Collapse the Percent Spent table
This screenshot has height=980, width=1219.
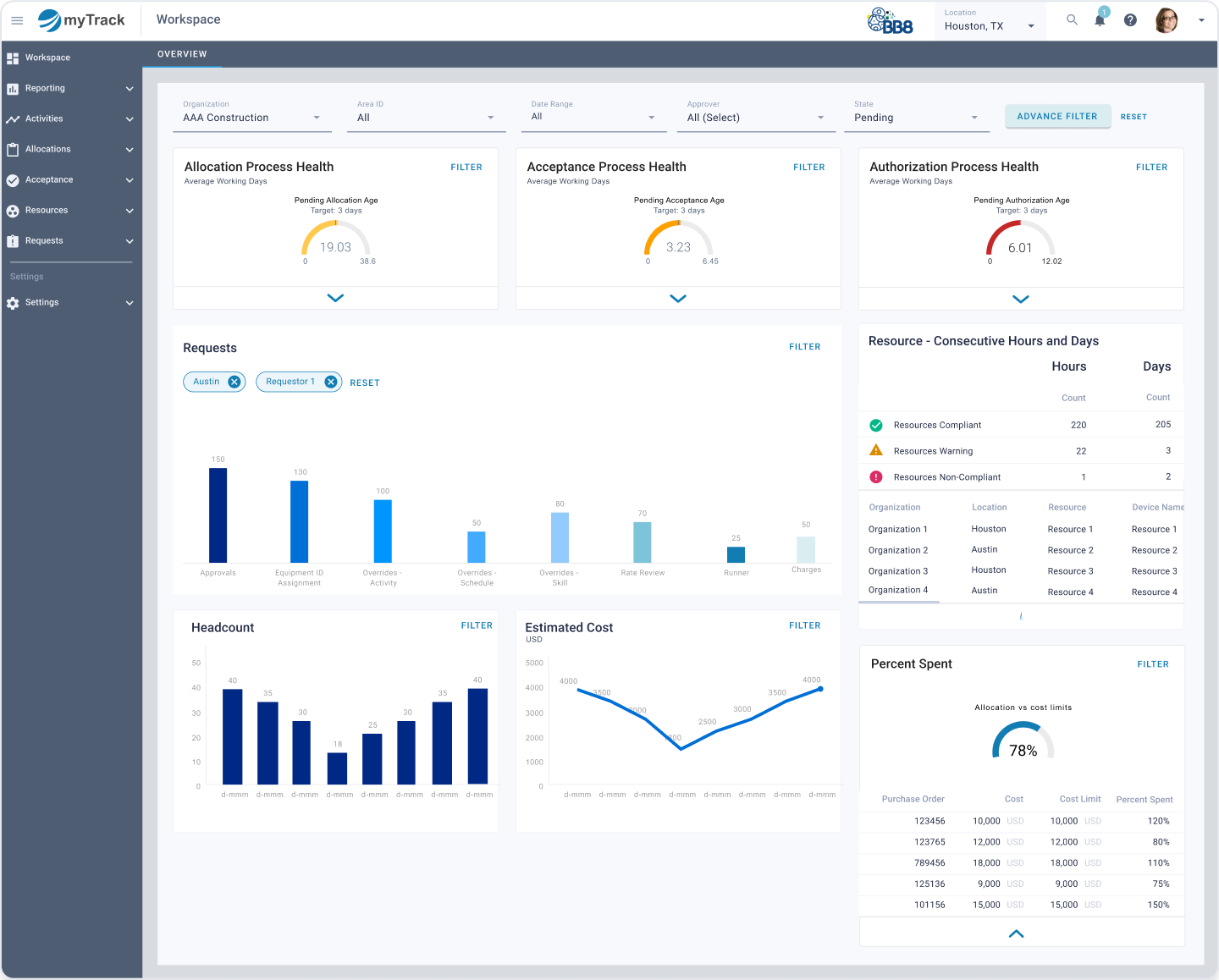tap(1017, 933)
